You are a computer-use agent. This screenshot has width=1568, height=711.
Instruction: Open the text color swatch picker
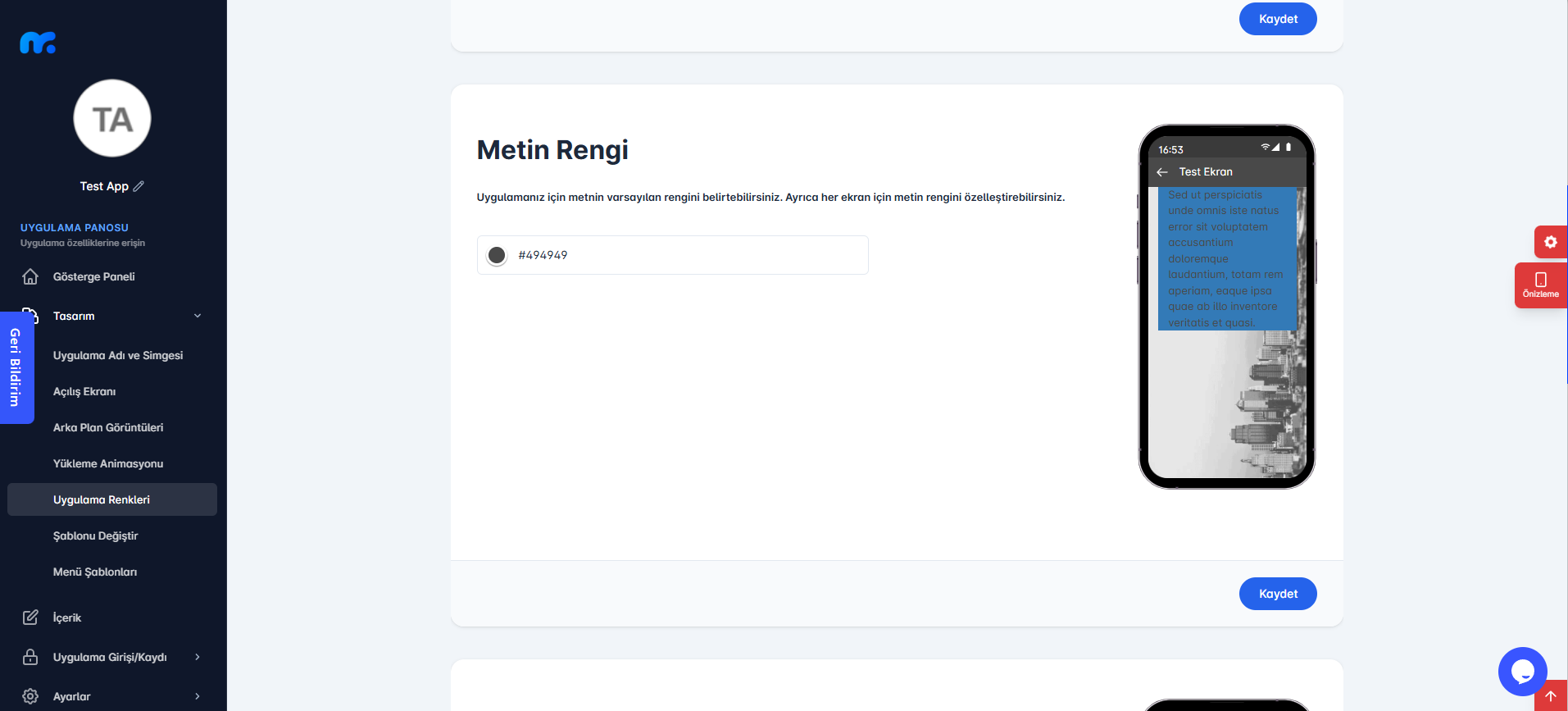click(497, 255)
